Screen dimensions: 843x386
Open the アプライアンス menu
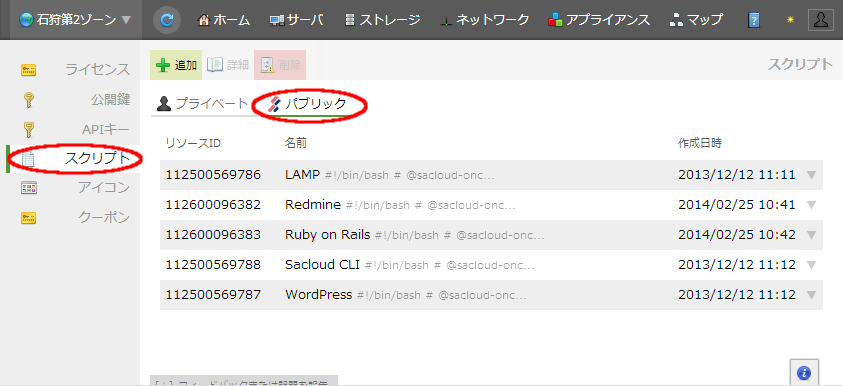[x=599, y=20]
